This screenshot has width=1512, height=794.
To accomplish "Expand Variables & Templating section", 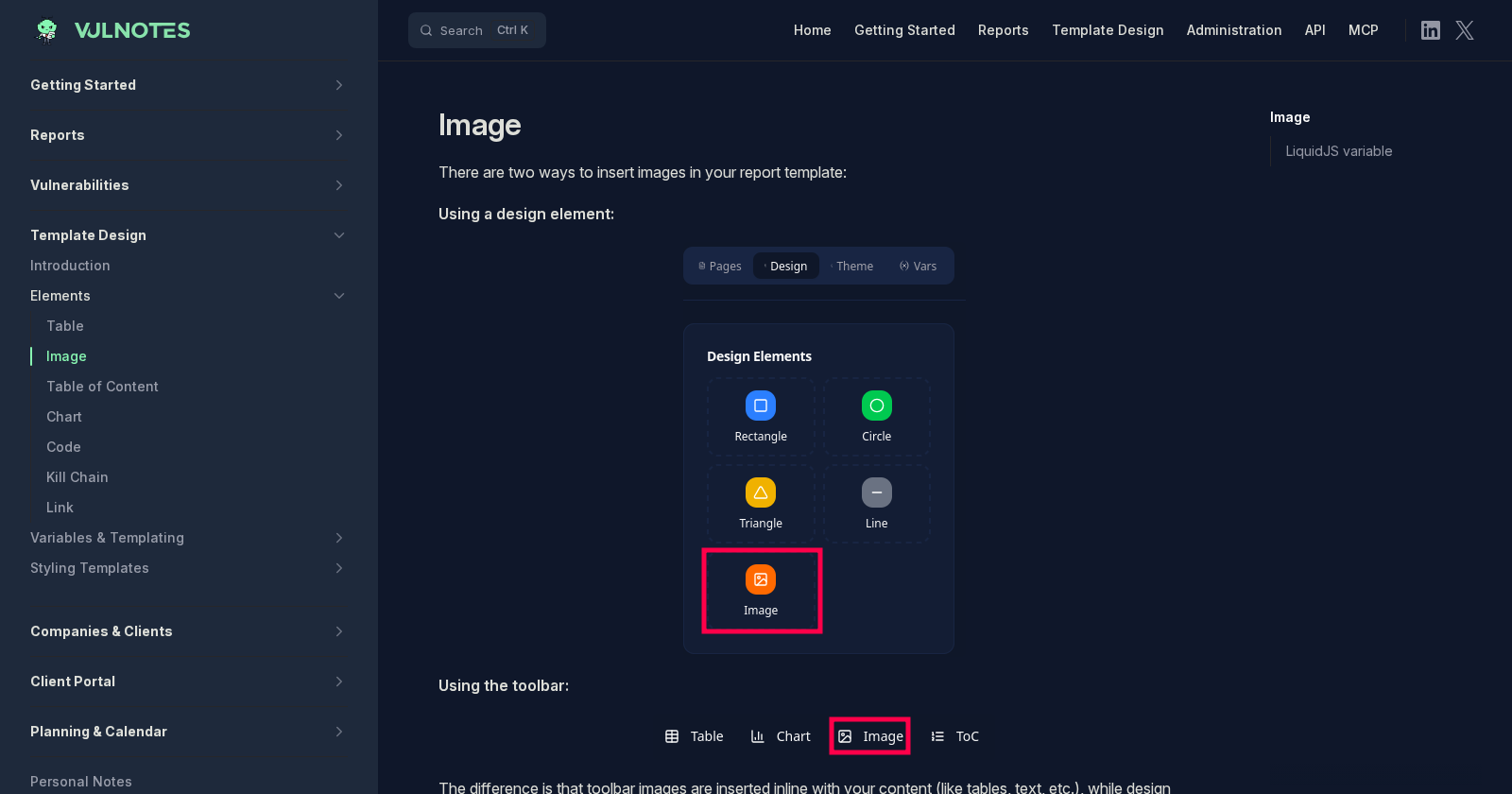I will [x=339, y=538].
